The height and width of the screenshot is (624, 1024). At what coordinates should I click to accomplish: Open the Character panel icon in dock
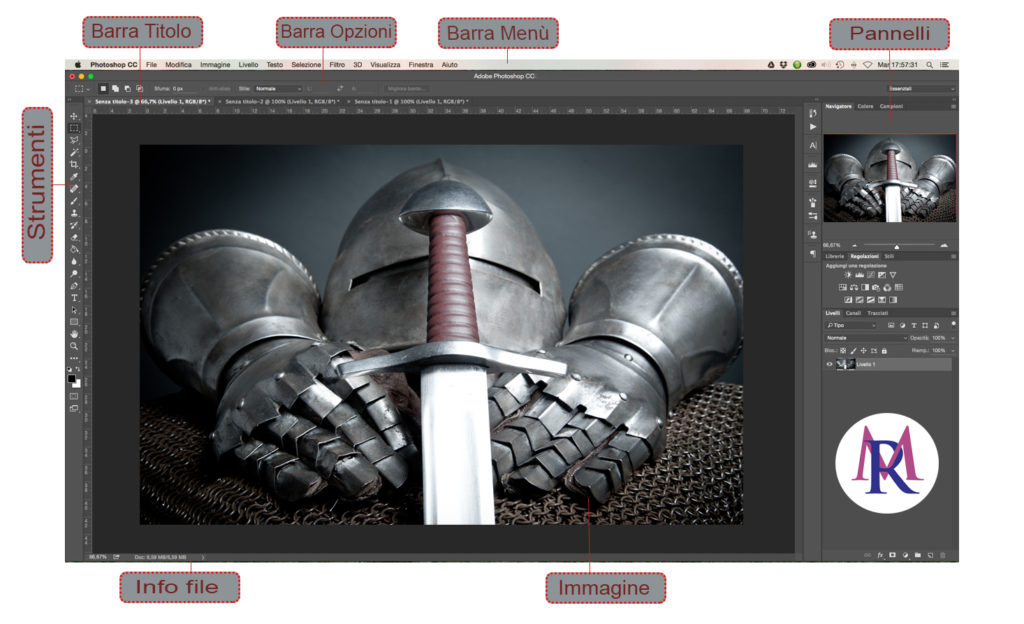pos(812,146)
